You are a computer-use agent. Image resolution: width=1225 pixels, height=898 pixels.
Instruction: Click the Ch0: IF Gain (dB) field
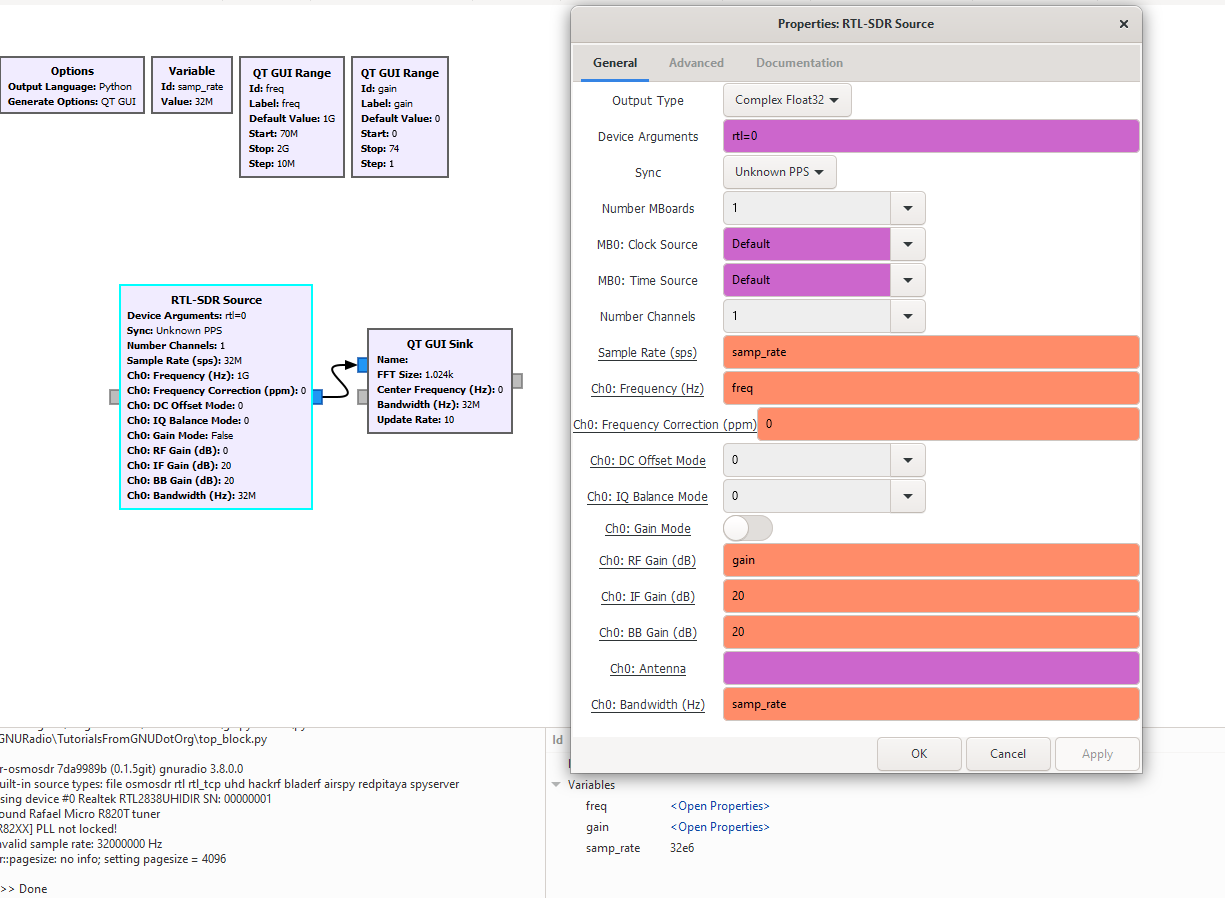tap(931, 596)
